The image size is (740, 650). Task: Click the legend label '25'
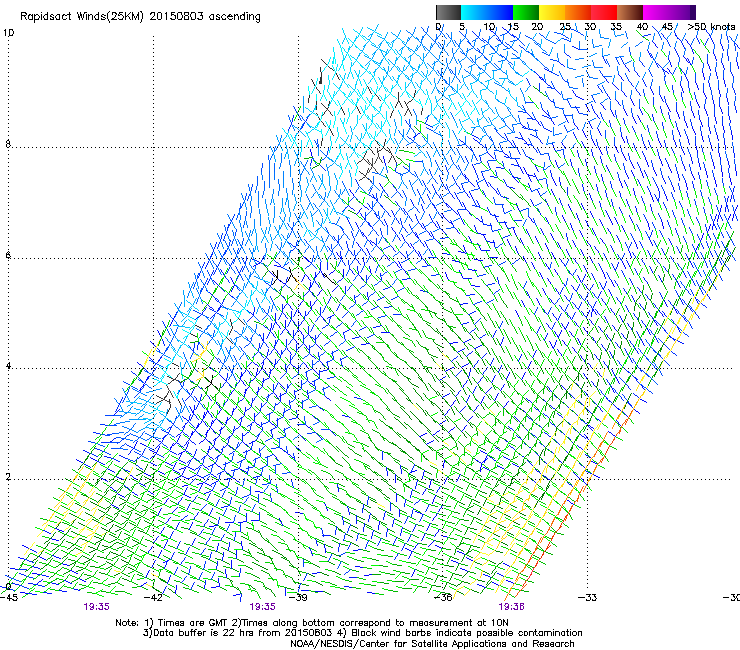tap(565, 27)
